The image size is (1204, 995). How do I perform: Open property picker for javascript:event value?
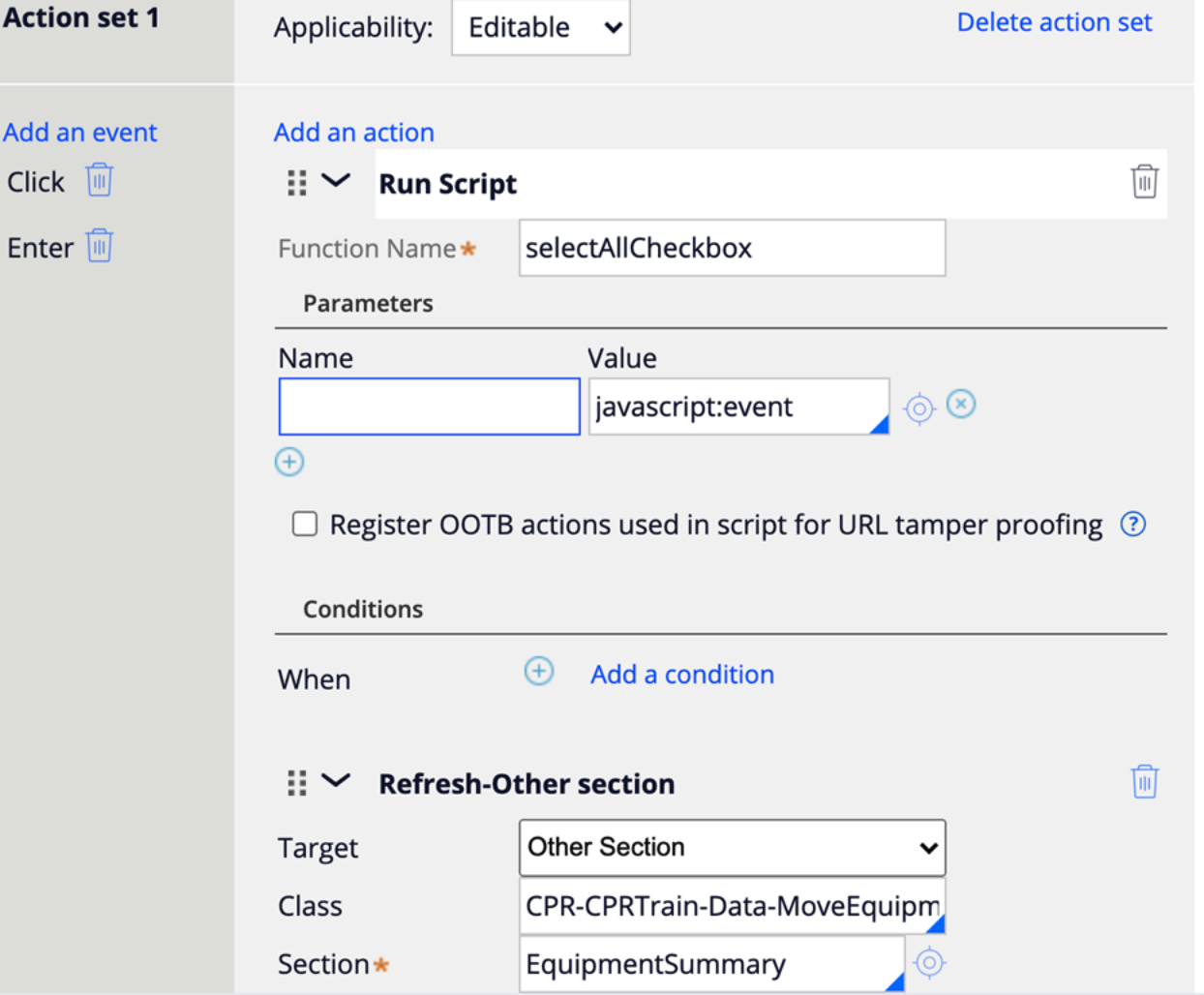918,408
